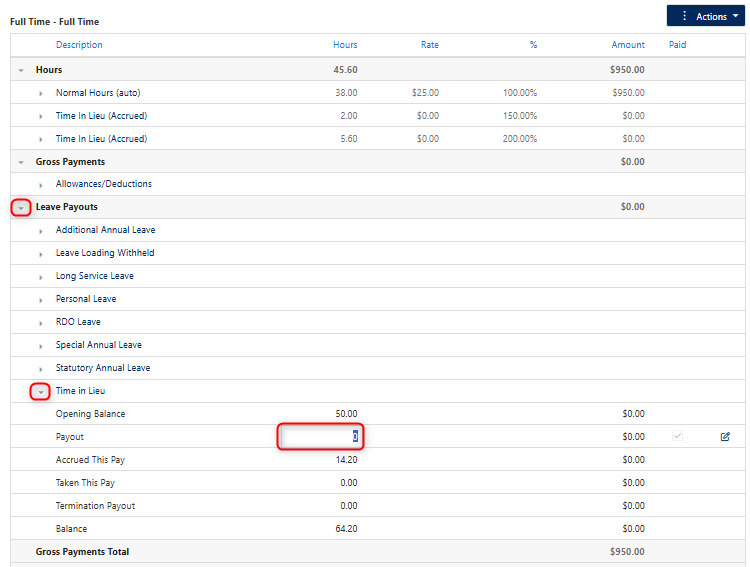Click the Rate column header
Screen dimensions: 750x567
430,44
